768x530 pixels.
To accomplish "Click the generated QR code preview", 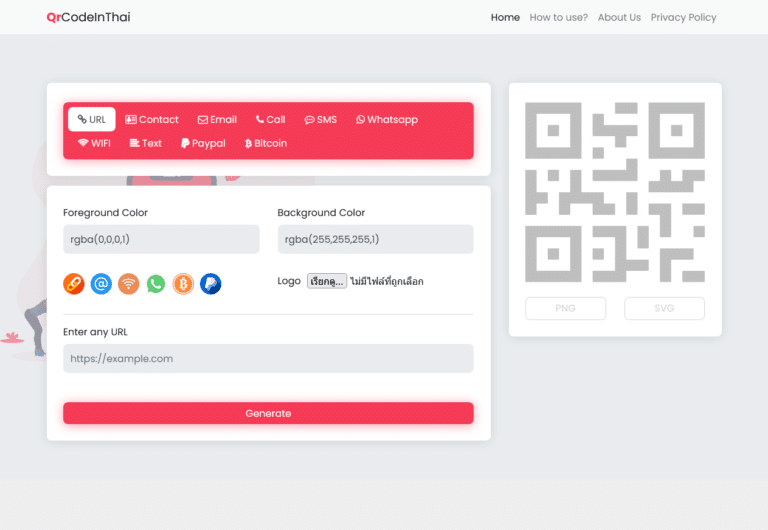I will [614, 191].
